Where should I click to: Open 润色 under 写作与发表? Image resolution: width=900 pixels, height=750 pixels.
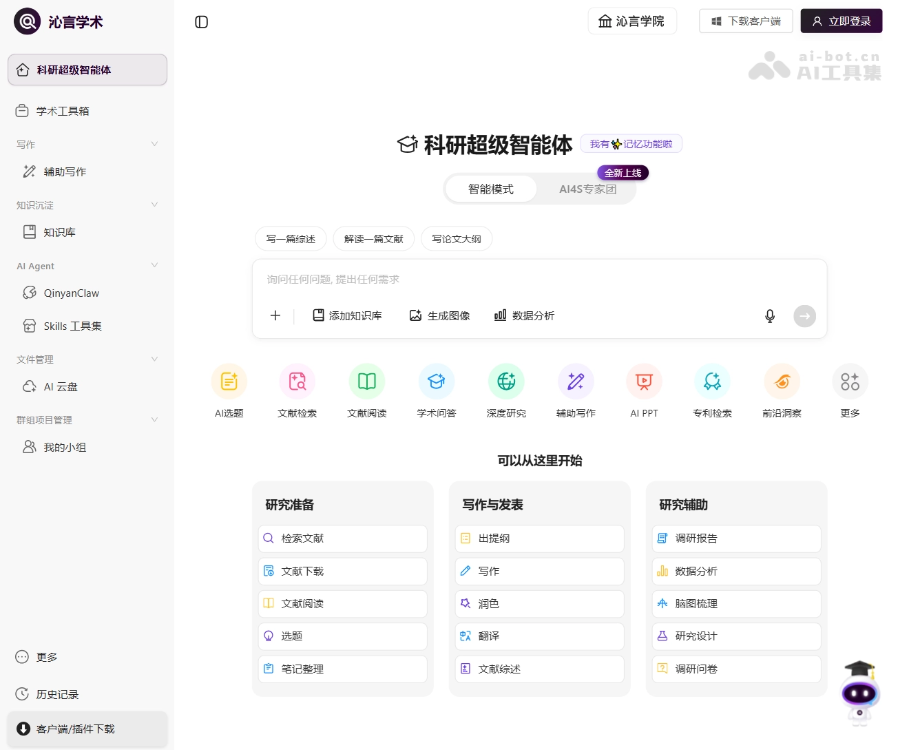pos(540,604)
